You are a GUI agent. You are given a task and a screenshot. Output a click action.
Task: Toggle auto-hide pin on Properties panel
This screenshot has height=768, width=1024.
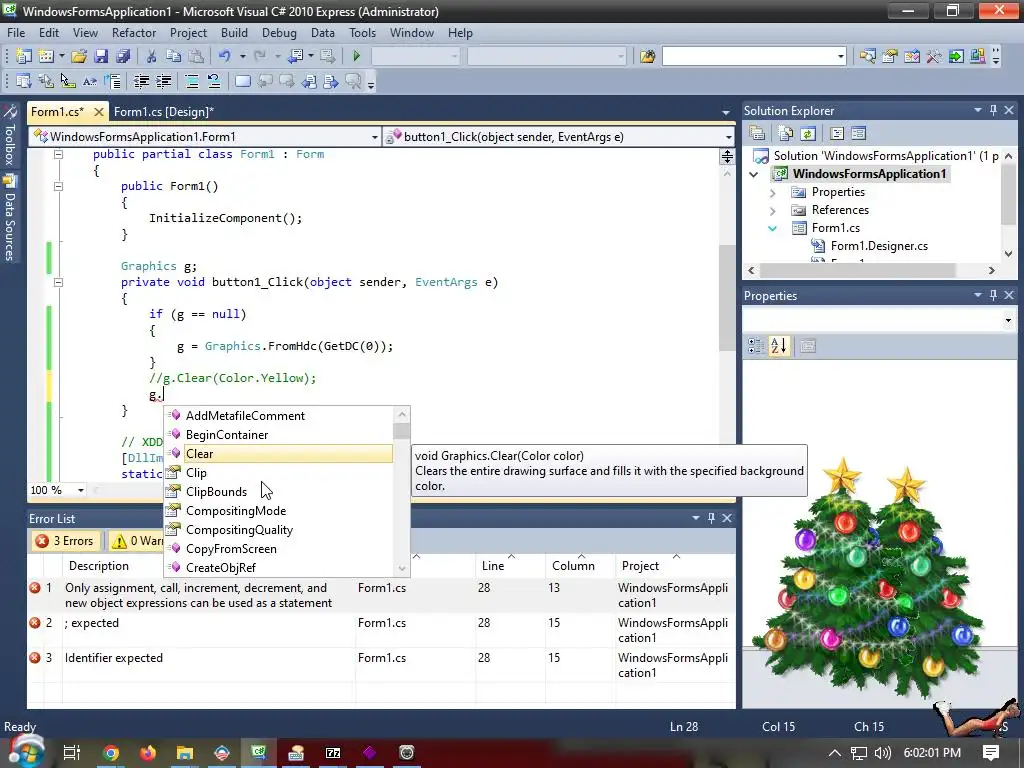point(993,295)
